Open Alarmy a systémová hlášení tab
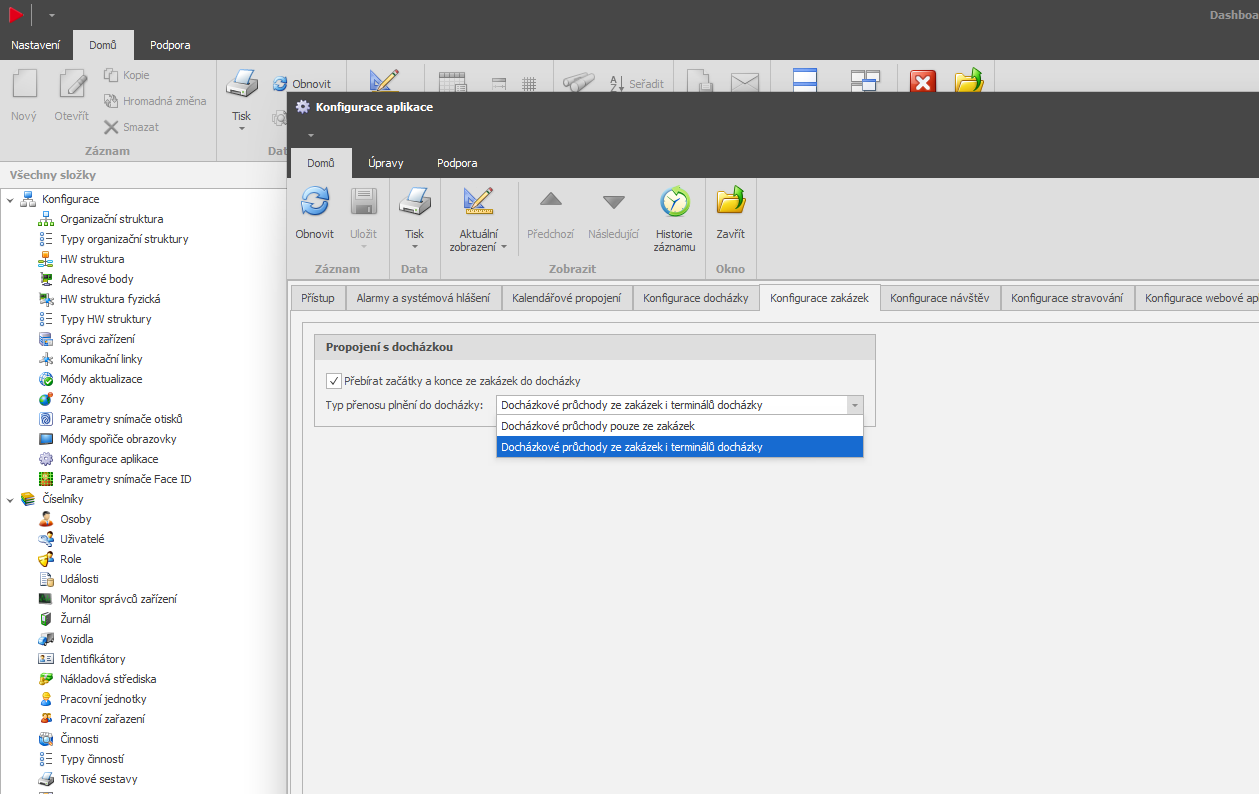Screen dimensions: 1259x794 [x=423, y=298]
